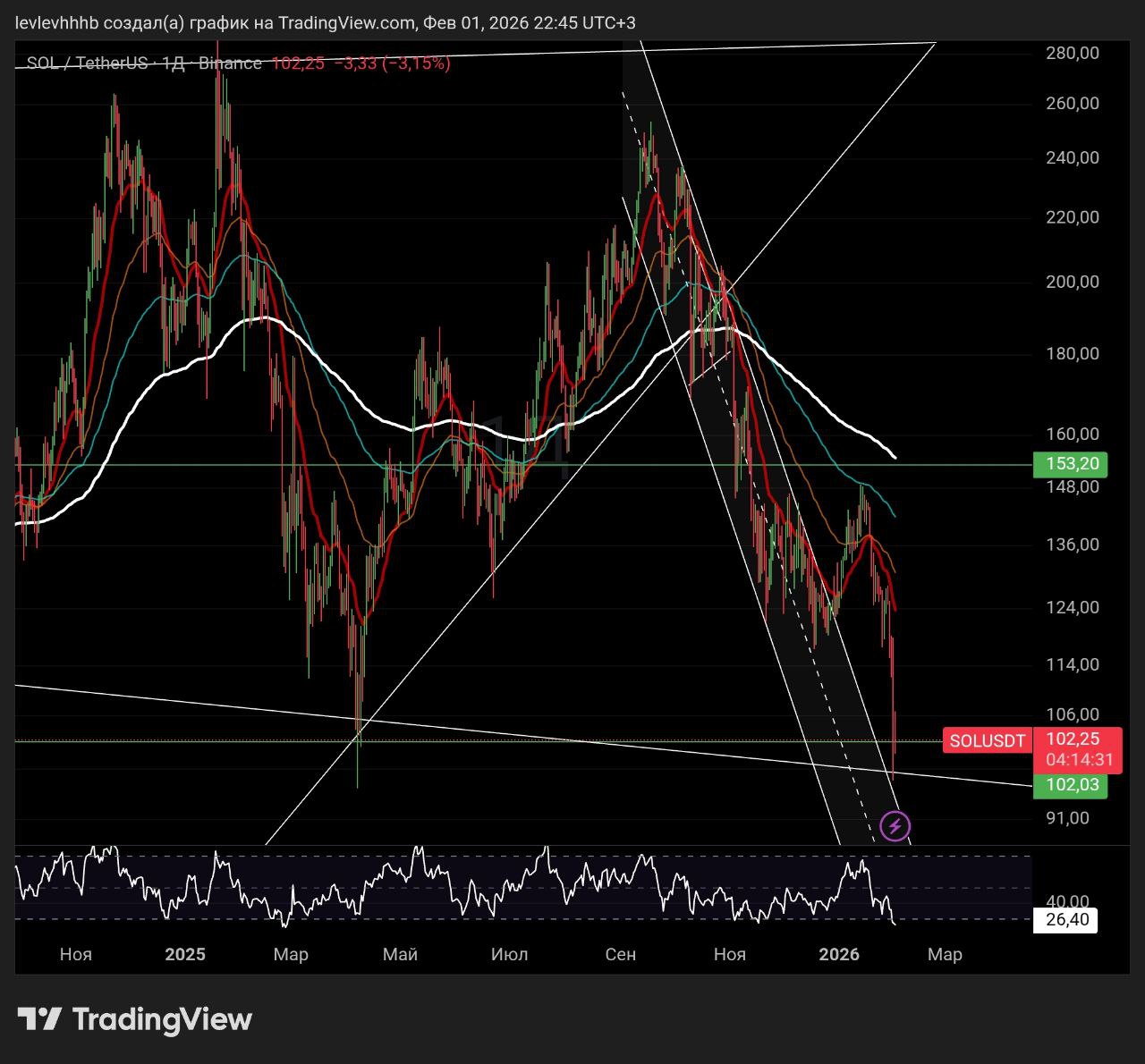
Task: Click the purple lightning bolt icon
Action: click(x=895, y=826)
